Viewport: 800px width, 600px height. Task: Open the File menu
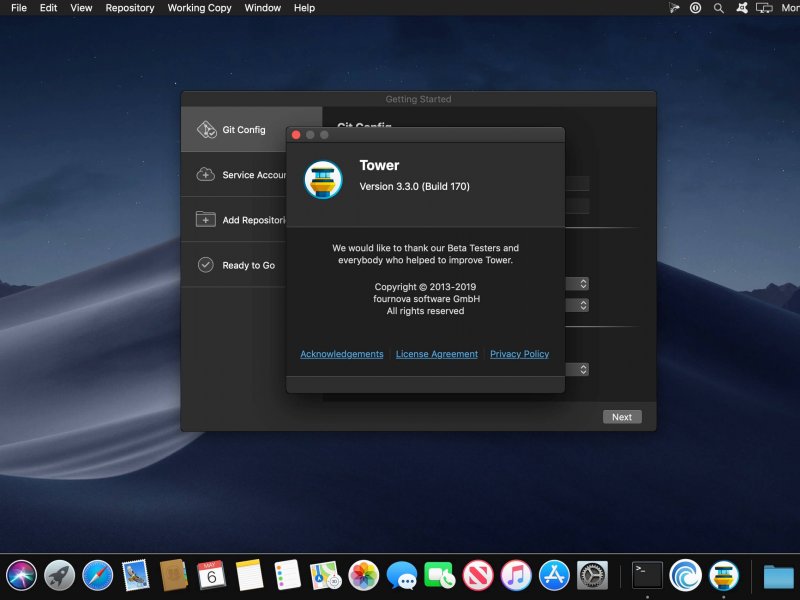point(19,8)
